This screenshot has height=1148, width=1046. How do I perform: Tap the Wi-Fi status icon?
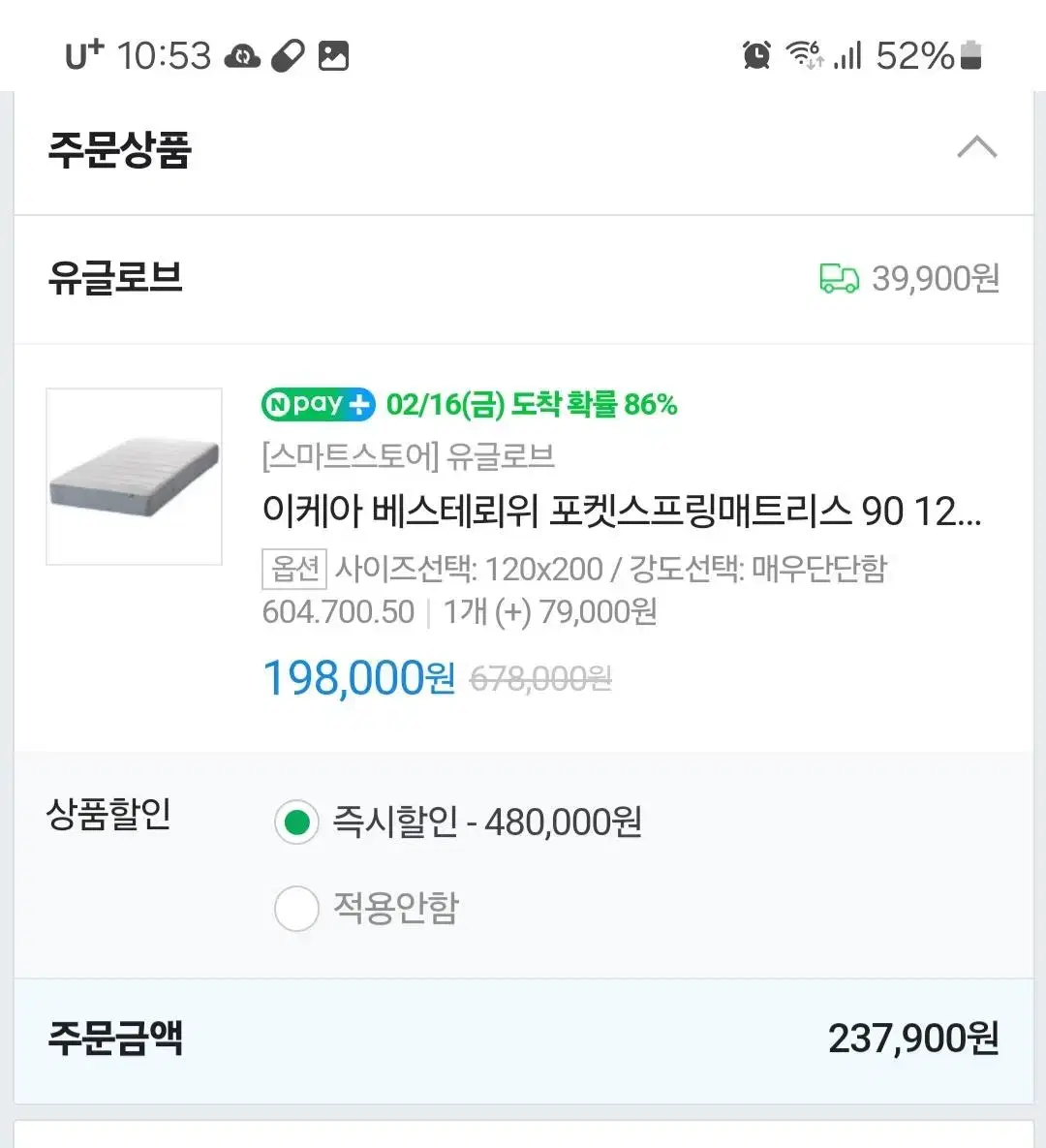click(805, 55)
